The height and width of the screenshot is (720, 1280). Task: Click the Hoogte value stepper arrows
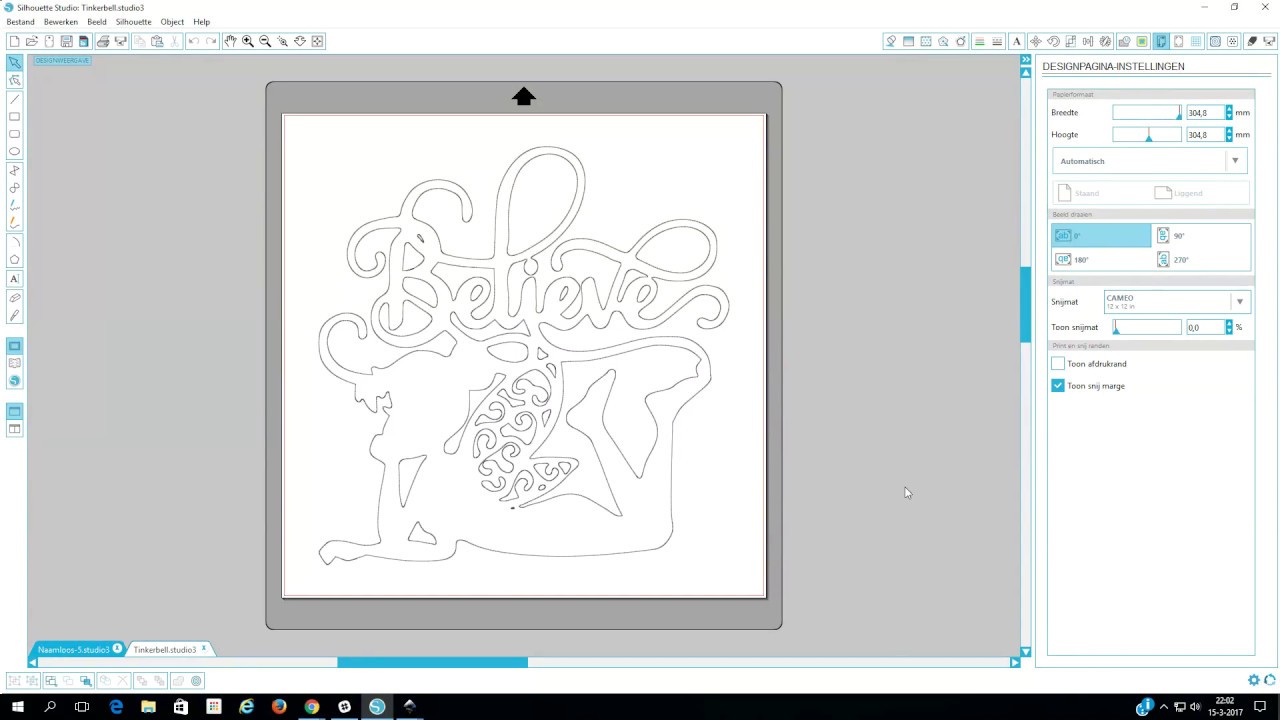click(x=1229, y=135)
